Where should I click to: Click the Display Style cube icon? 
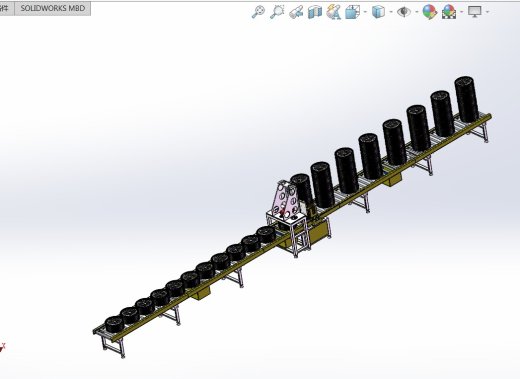378,12
